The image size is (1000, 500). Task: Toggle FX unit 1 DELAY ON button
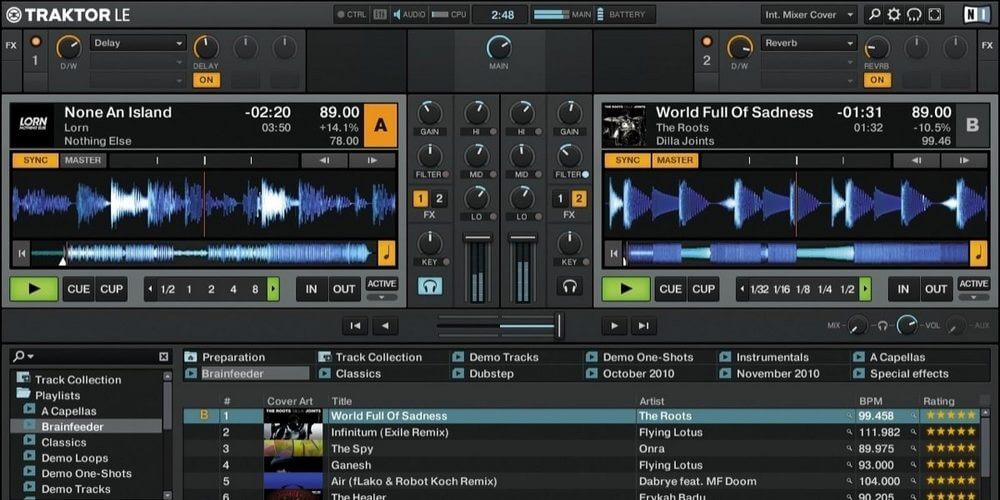pos(206,80)
